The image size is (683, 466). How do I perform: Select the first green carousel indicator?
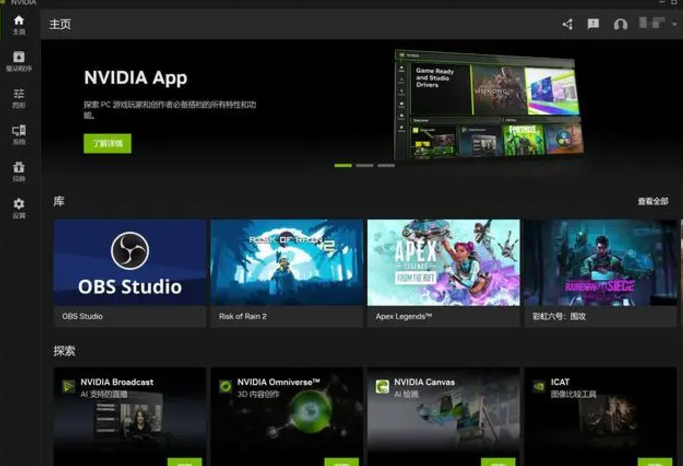pos(343,165)
